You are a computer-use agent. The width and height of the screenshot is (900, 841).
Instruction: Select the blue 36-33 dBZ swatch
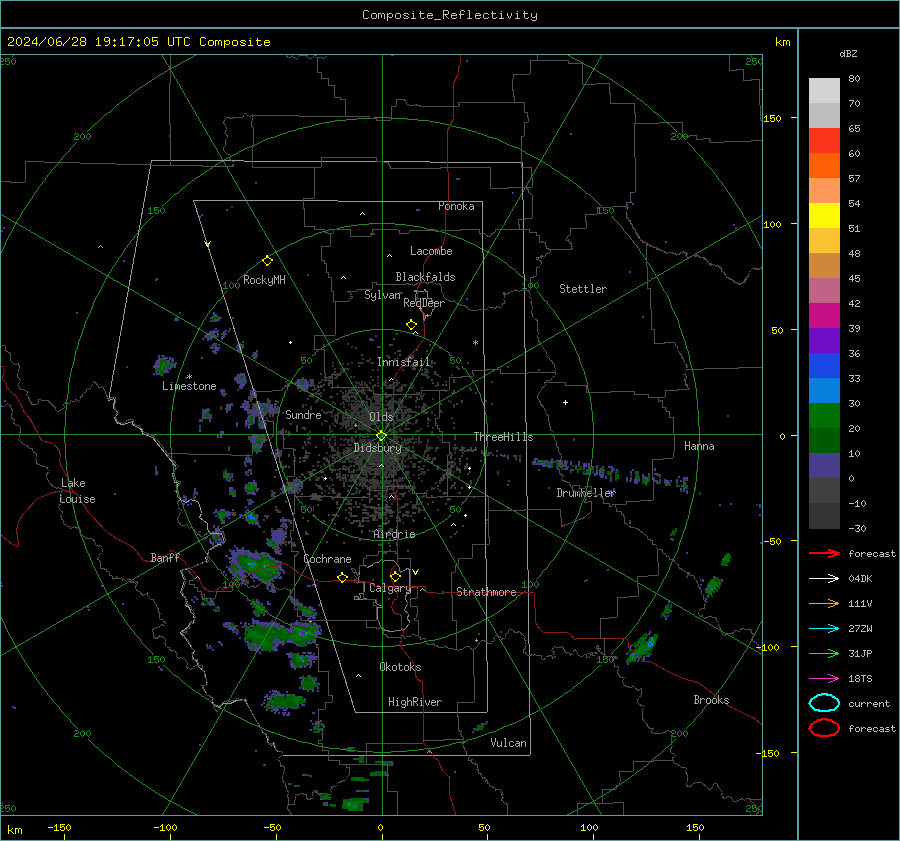824,365
